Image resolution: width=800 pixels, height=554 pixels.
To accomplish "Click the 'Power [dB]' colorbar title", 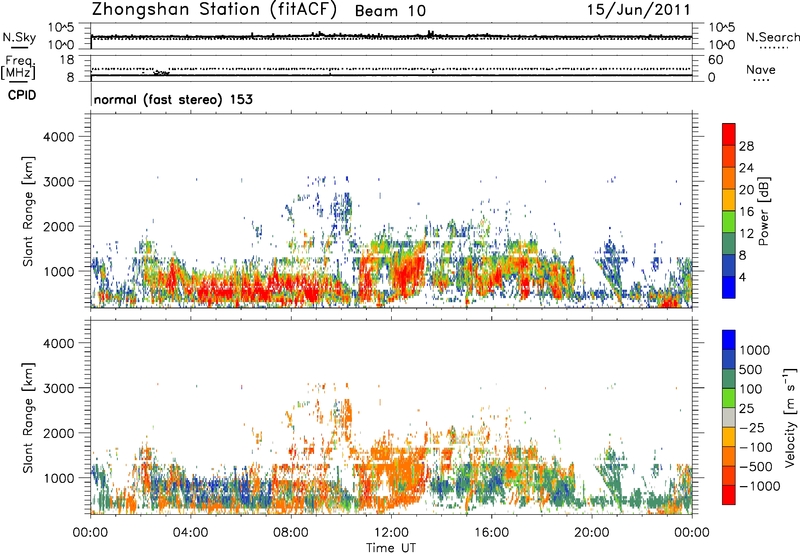I will (763, 211).
